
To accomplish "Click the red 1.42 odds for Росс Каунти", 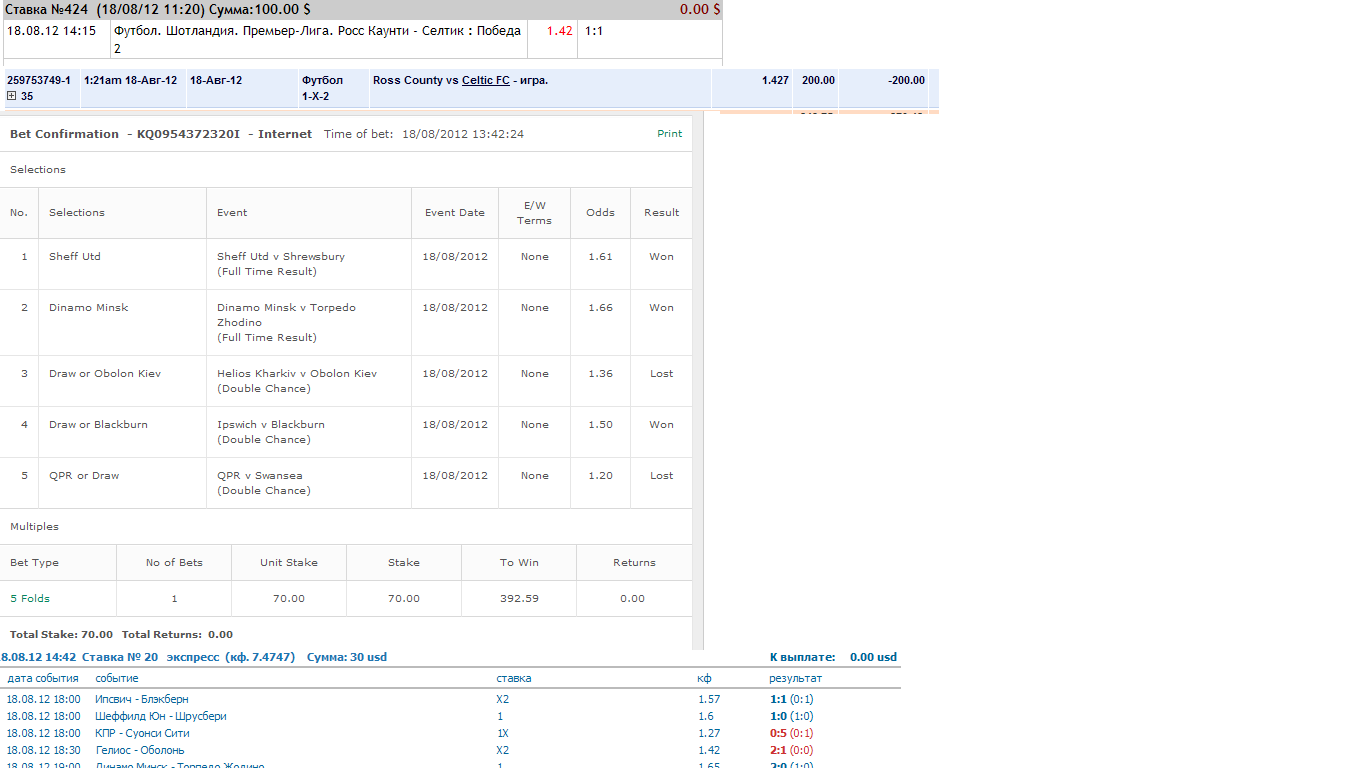I will [x=560, y=31].
